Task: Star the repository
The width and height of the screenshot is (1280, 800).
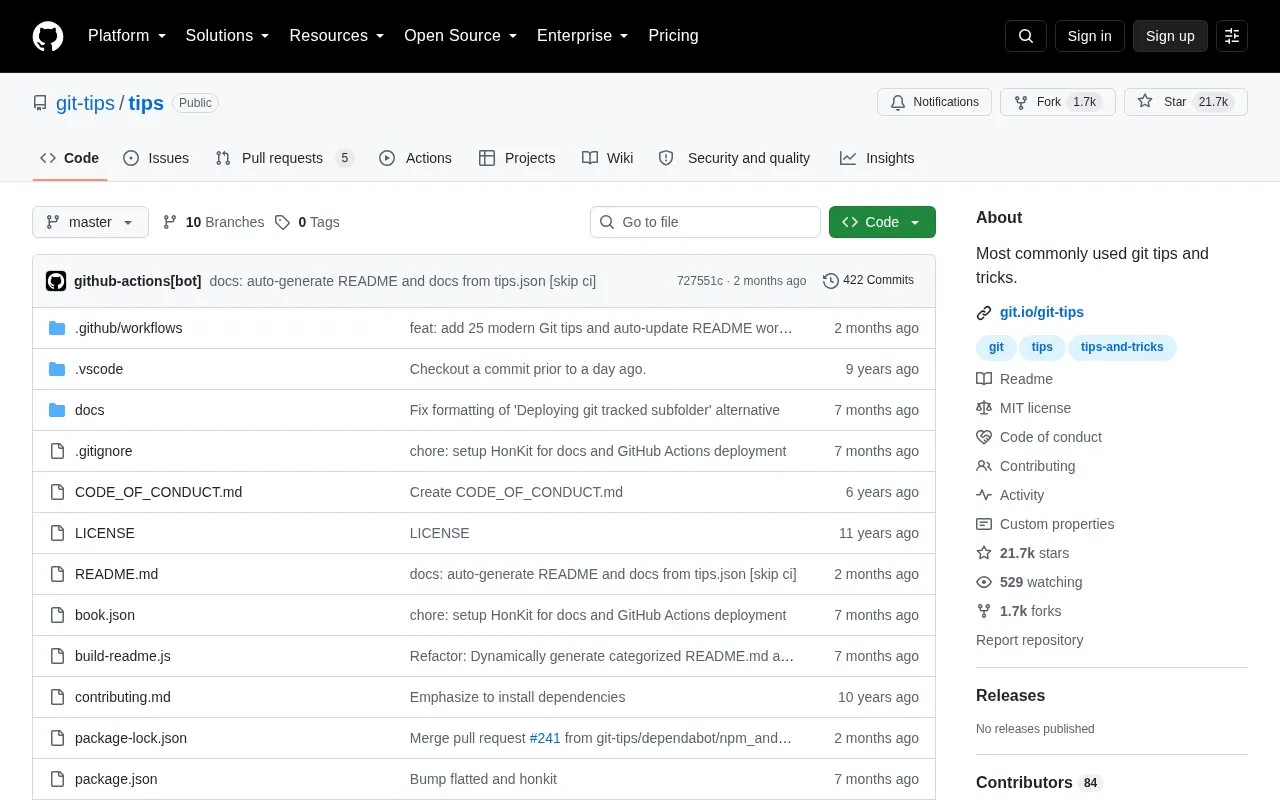Action: 1186,102
